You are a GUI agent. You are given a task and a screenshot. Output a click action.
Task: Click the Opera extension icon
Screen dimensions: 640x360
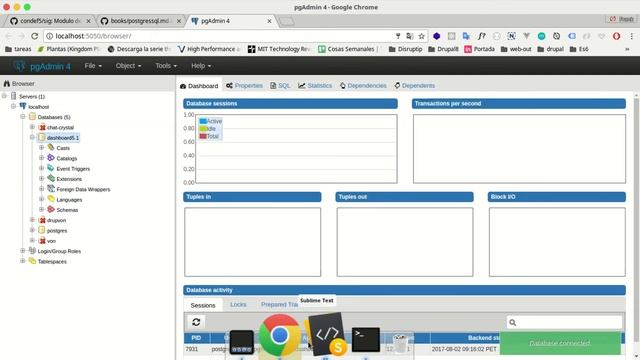(616, 36)
